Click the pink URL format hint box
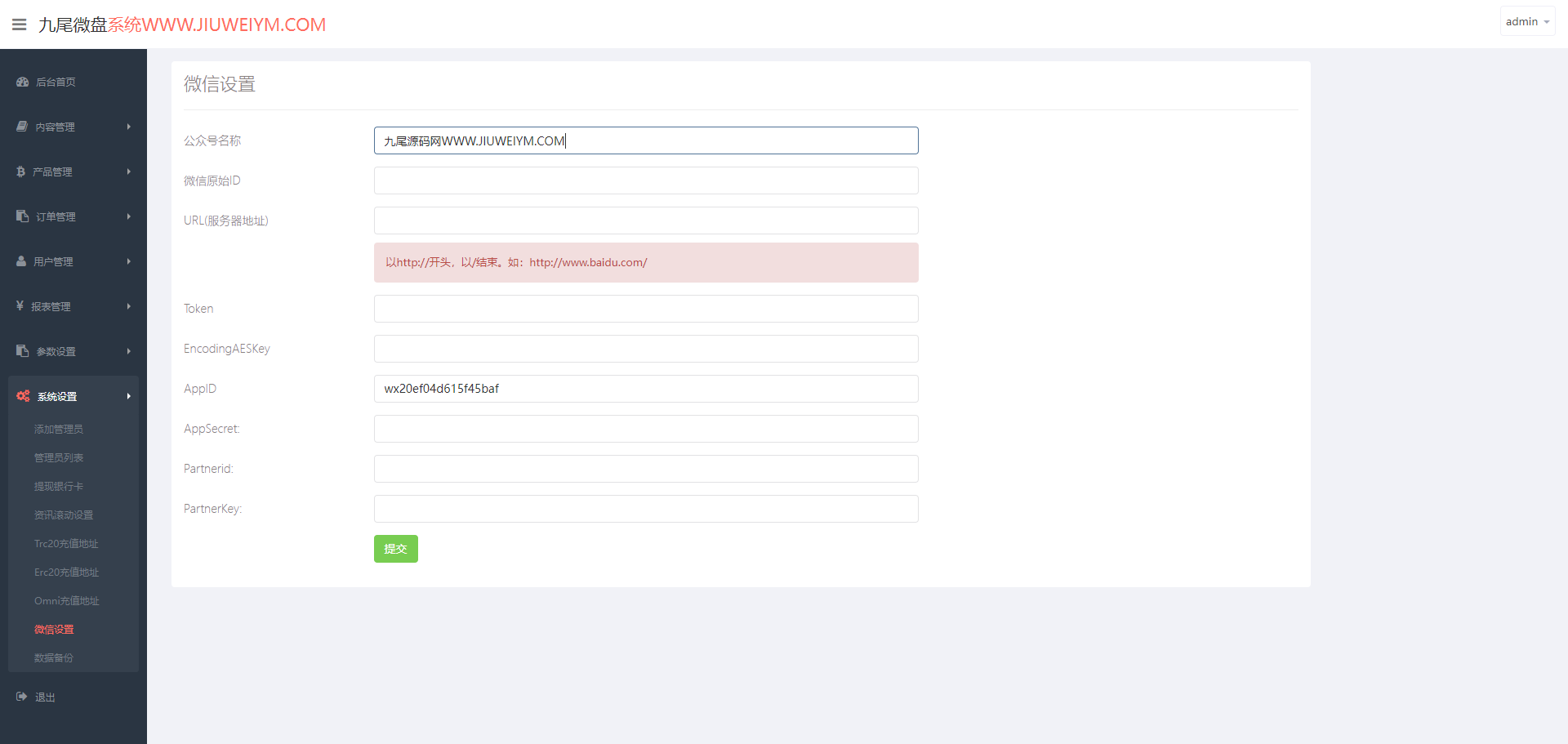 point(646,262)
